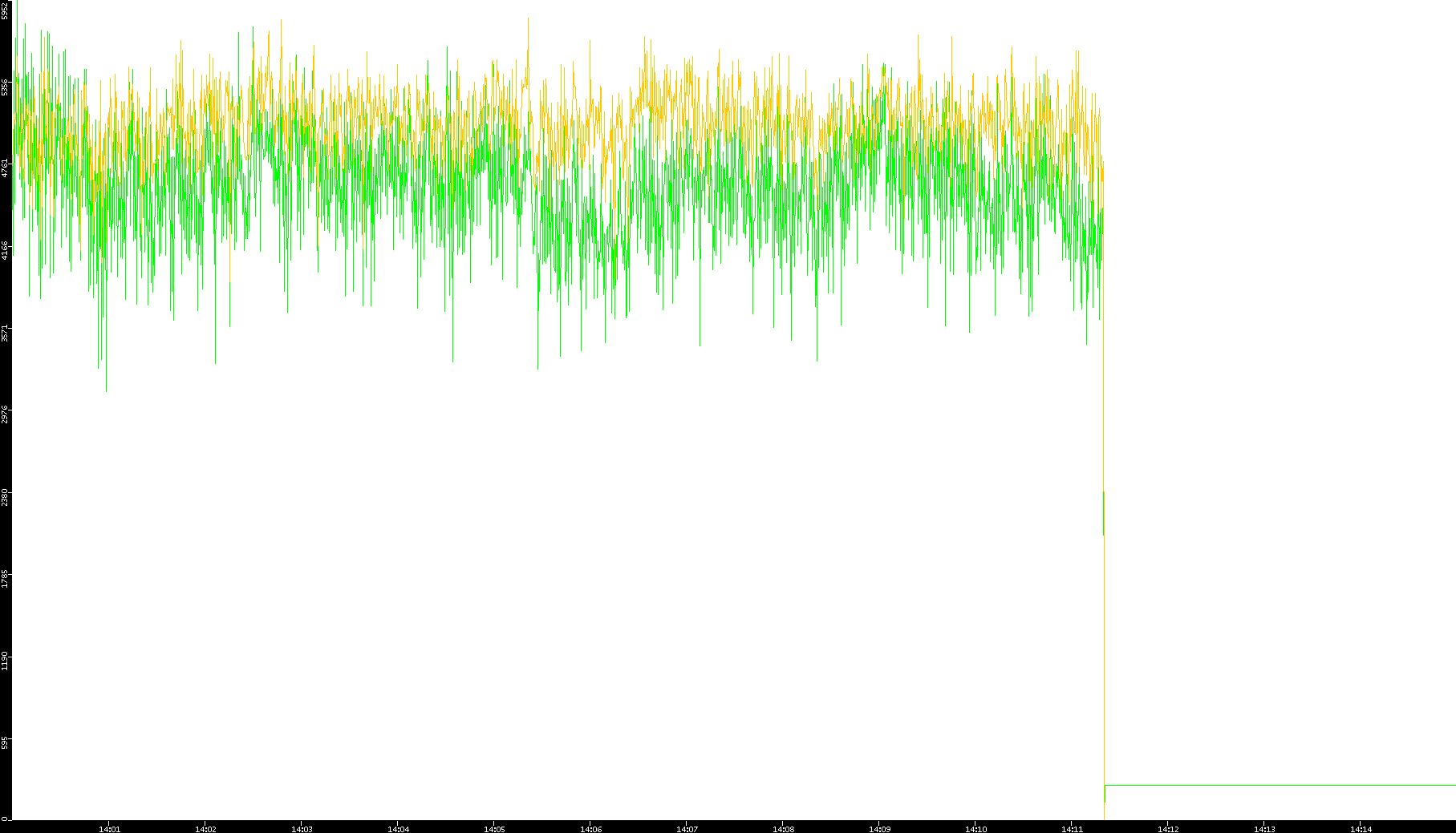Click the 0 origin label on the vertical axis
The height and width of the screenshot is (833, 1456).
point(4,819)
